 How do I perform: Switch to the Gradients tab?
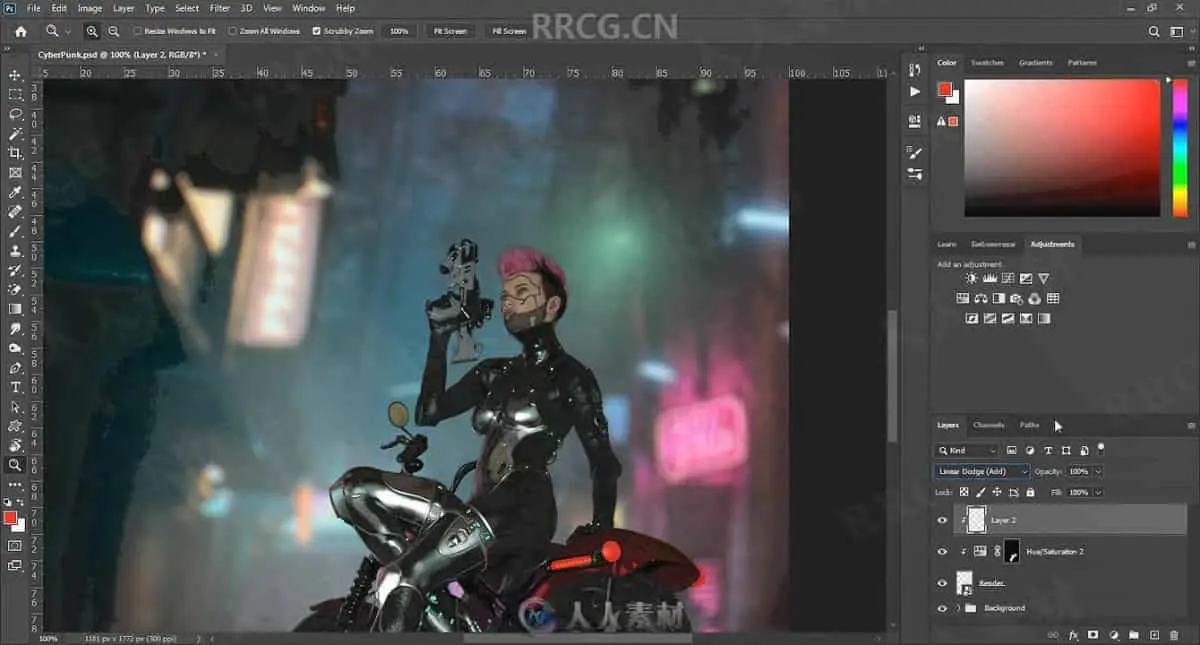click(x=1035, y=62)
